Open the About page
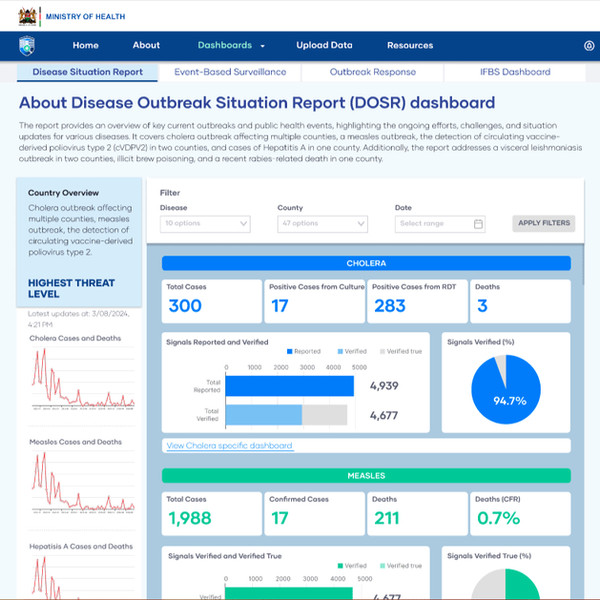Viewport: 600px width, 600px height. (146, 45)
